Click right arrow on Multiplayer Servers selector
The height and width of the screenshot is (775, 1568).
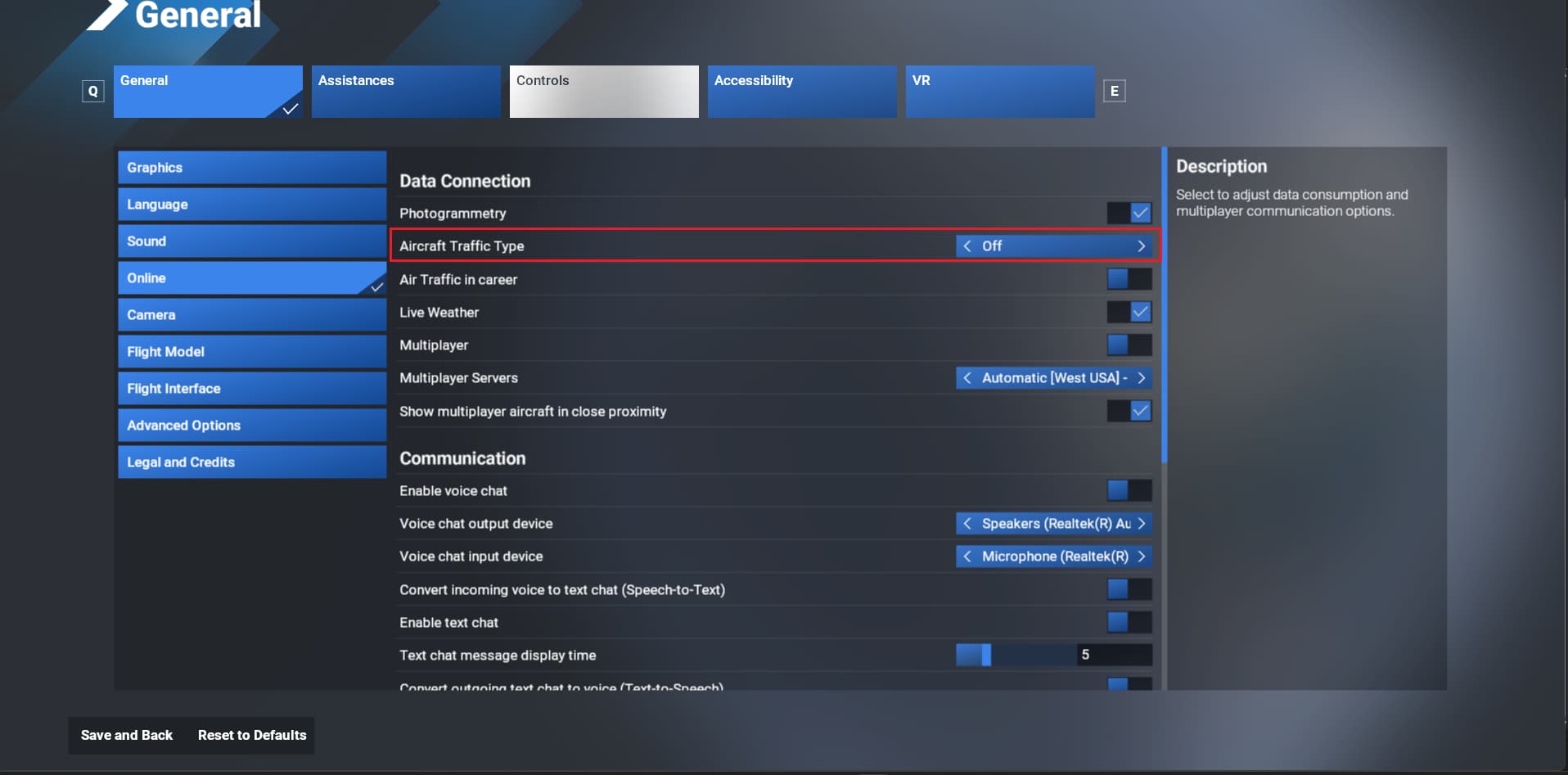[x=1141, y=378]
